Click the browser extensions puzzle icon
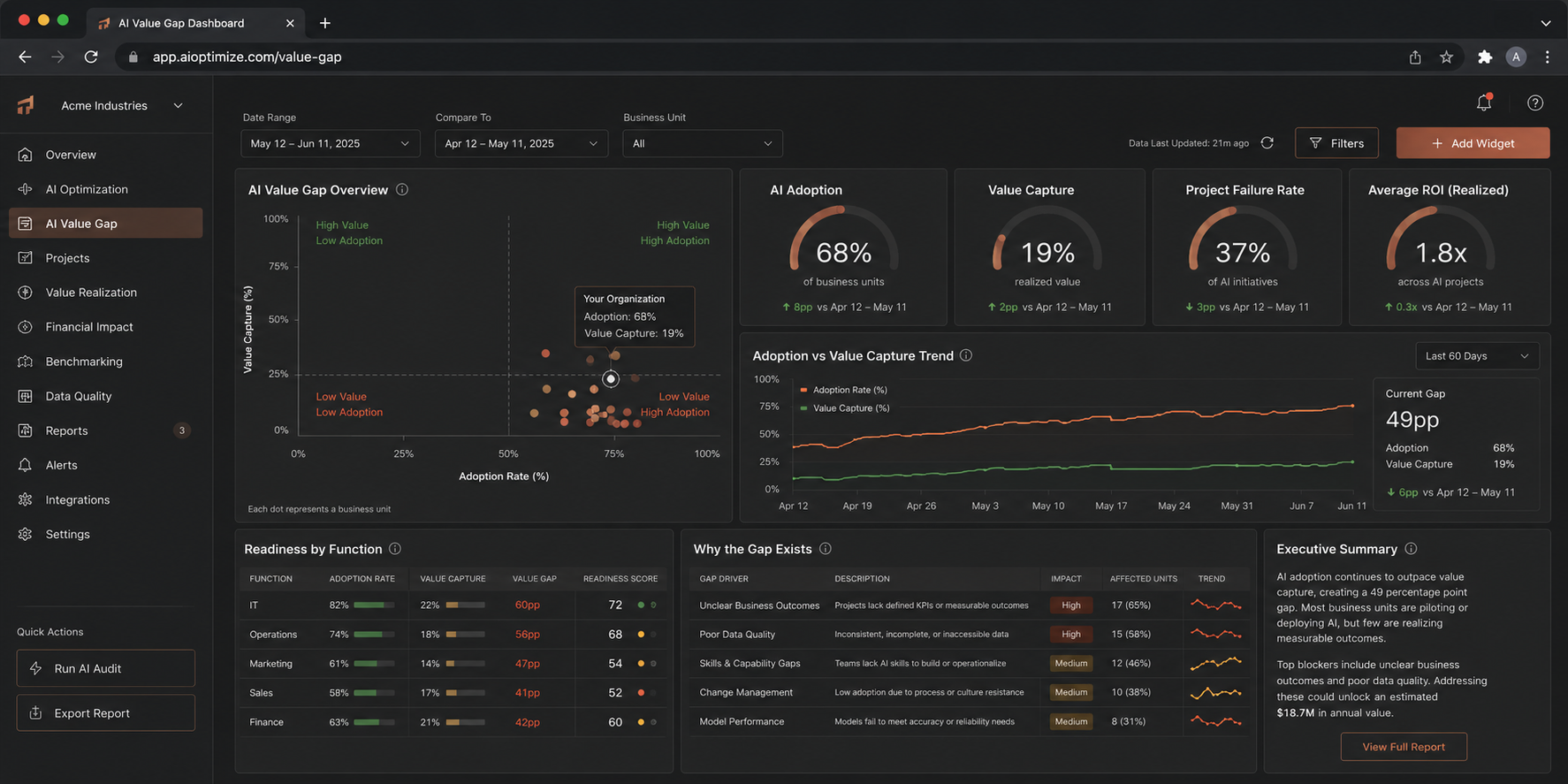This screenshot has height=784, width=1568. click(x=1485, y=57)
